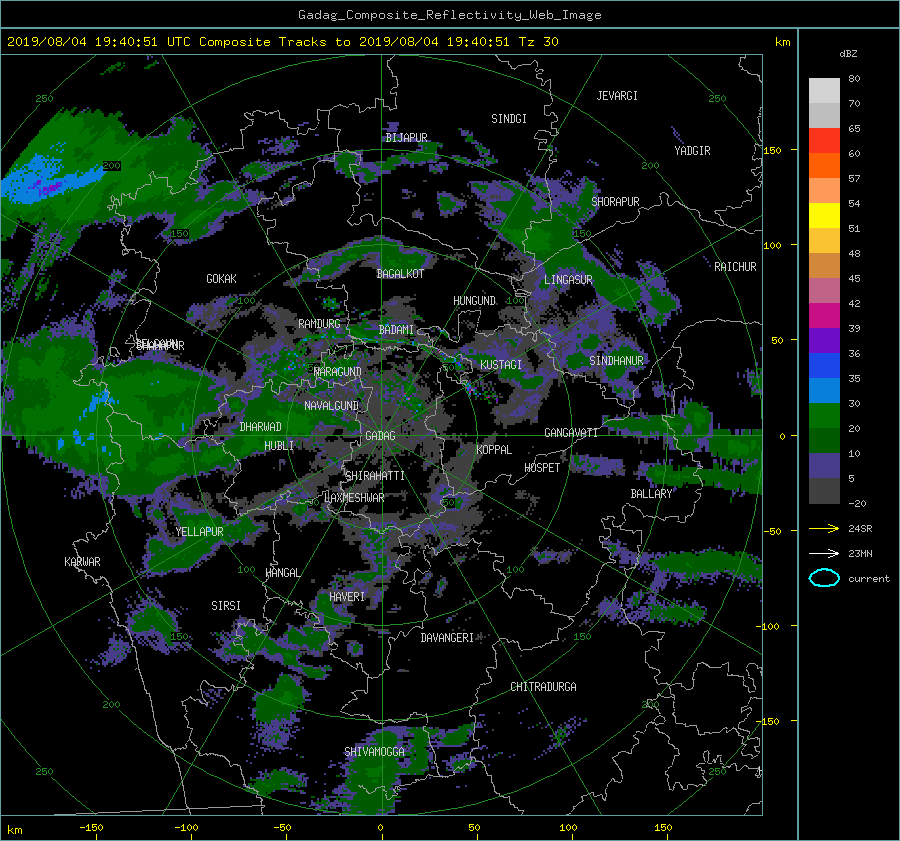The width and height of the screenshot is (900, 841).
Task: Click the KUSTAGI city label
Action: click(x=501, y=365)
